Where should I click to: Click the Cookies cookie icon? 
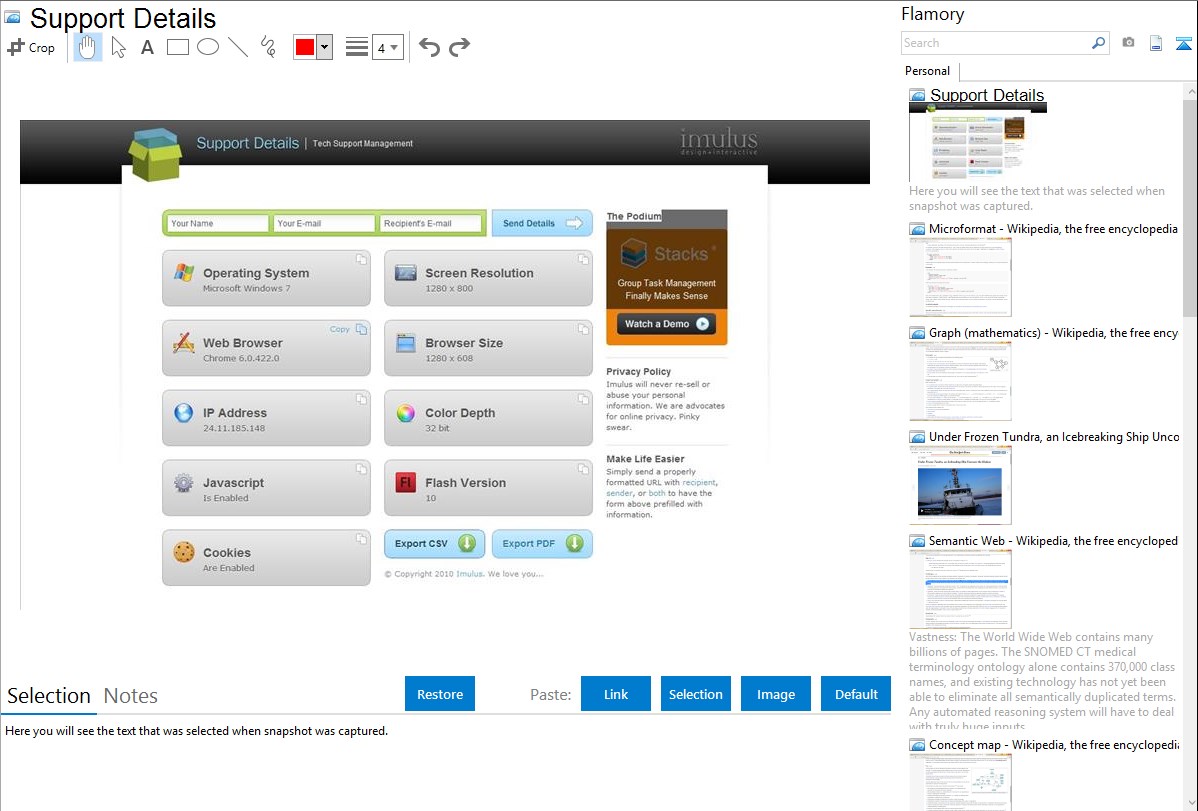coord(183,552)
